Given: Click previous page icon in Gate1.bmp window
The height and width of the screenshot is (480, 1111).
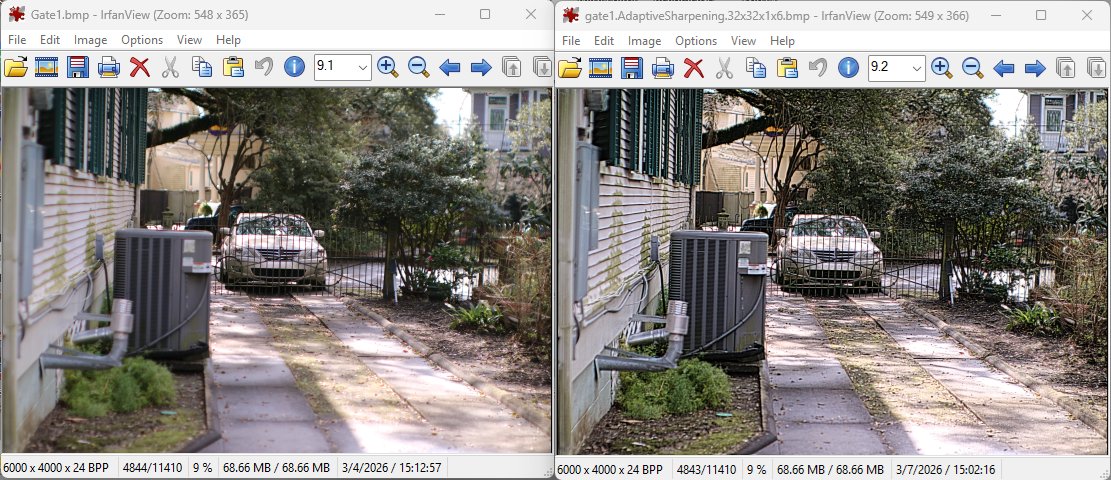Looking at the screenshot, I should pyautogui.click(x=512, y=67).
